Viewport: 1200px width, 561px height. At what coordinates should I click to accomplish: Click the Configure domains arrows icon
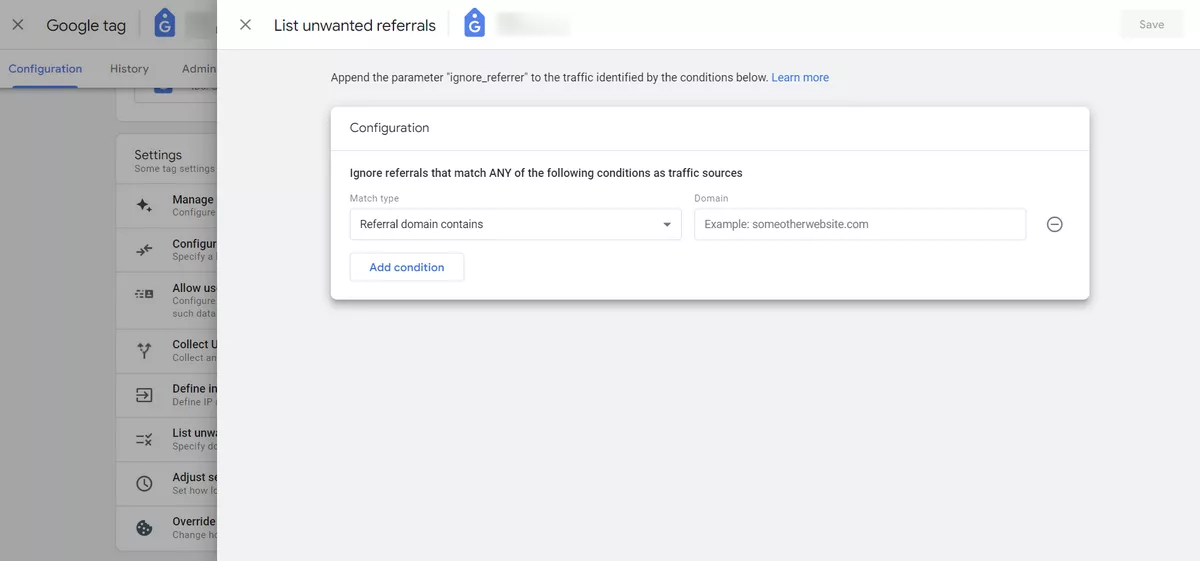(144, 250)
